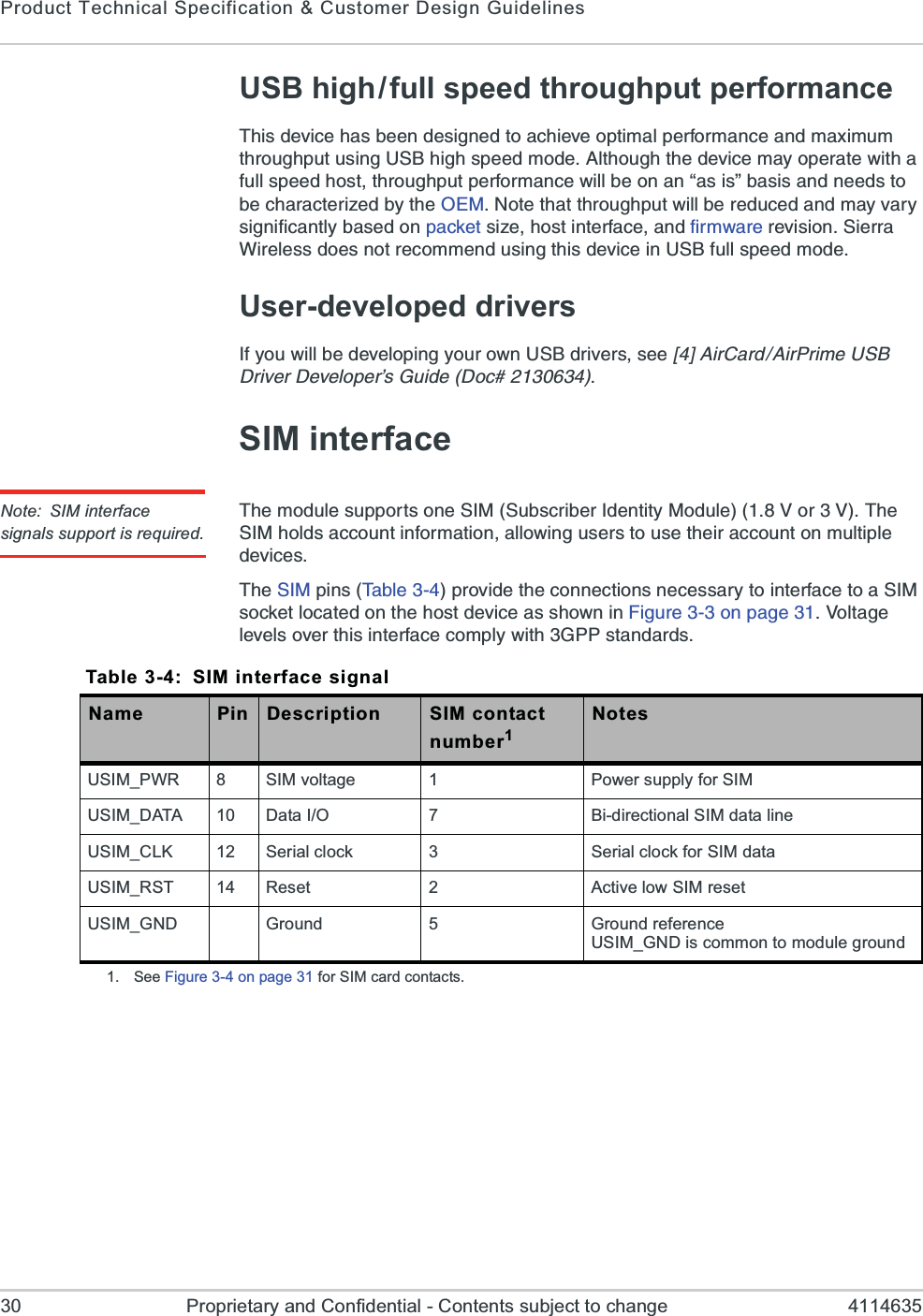
Task: Open the blue 'SIM' link before 'pins'
Action: tap(293, 590)
